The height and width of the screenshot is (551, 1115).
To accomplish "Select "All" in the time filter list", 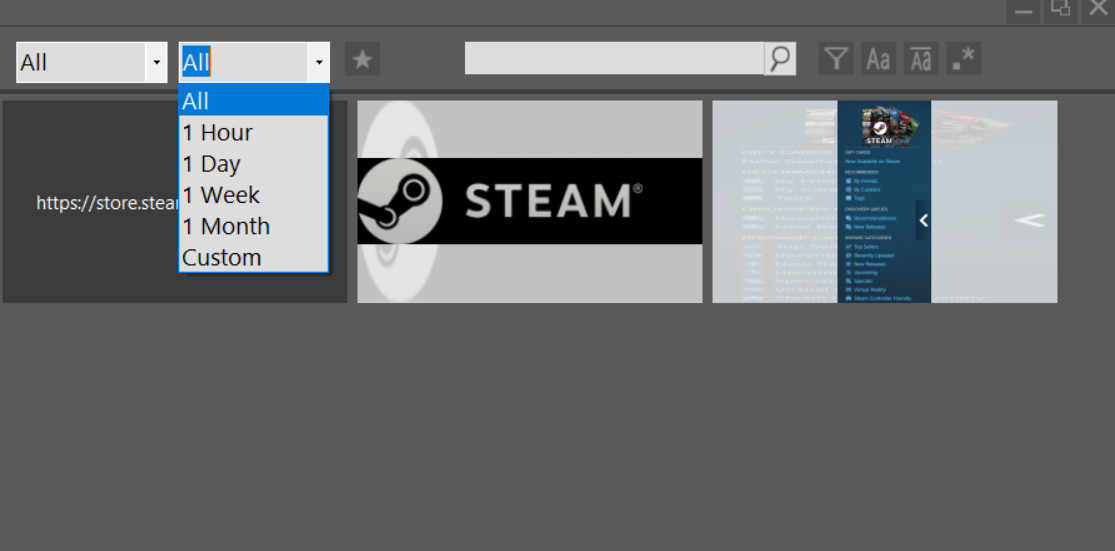I will tap(253, 101).
